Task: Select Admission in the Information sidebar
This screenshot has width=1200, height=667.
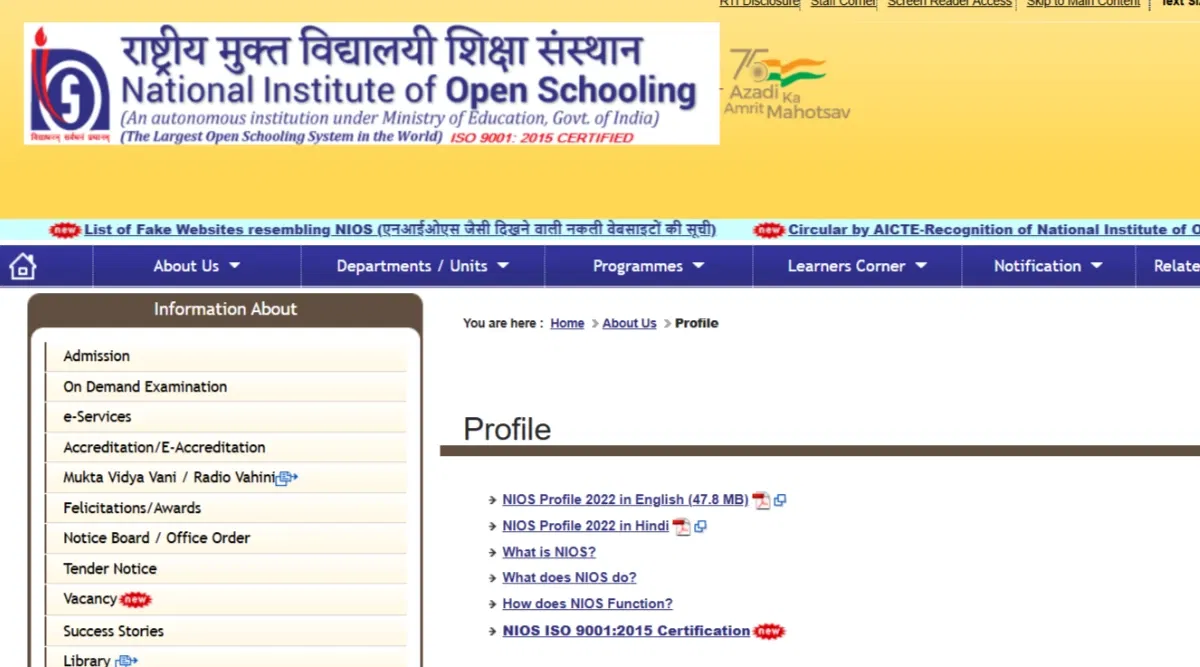Action: (97, 356)
